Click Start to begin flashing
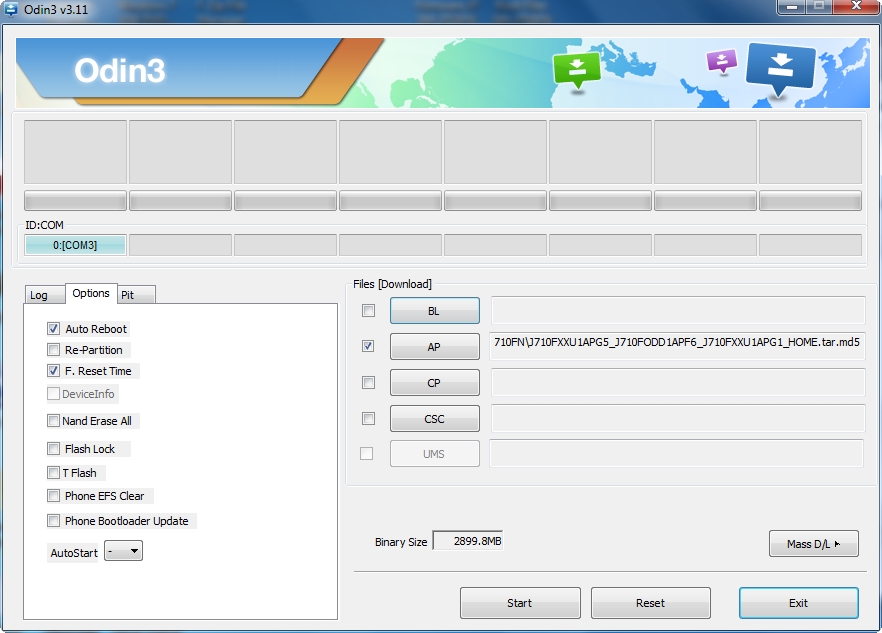Viewport: 882px width, 633px height. pyautogui.click(x=520, y=603)
